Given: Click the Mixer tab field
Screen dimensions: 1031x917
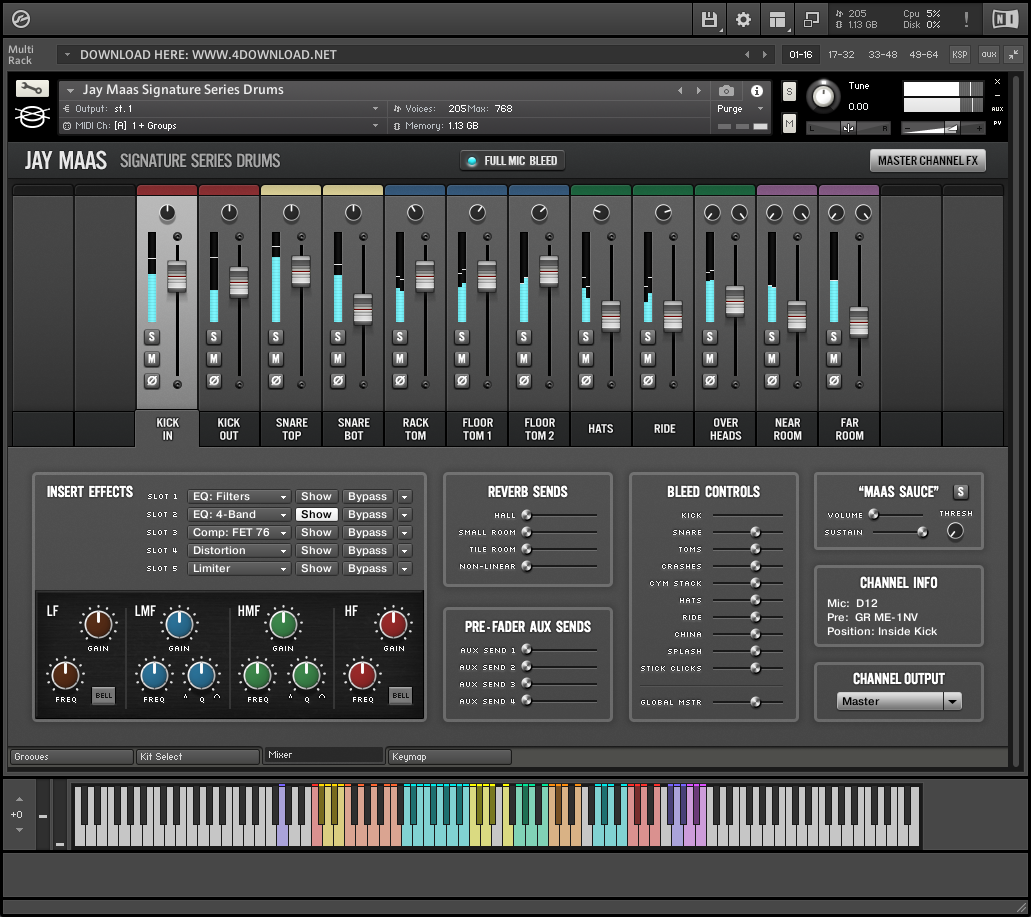Looking at the screenshot, I should (x=324, y=755).
